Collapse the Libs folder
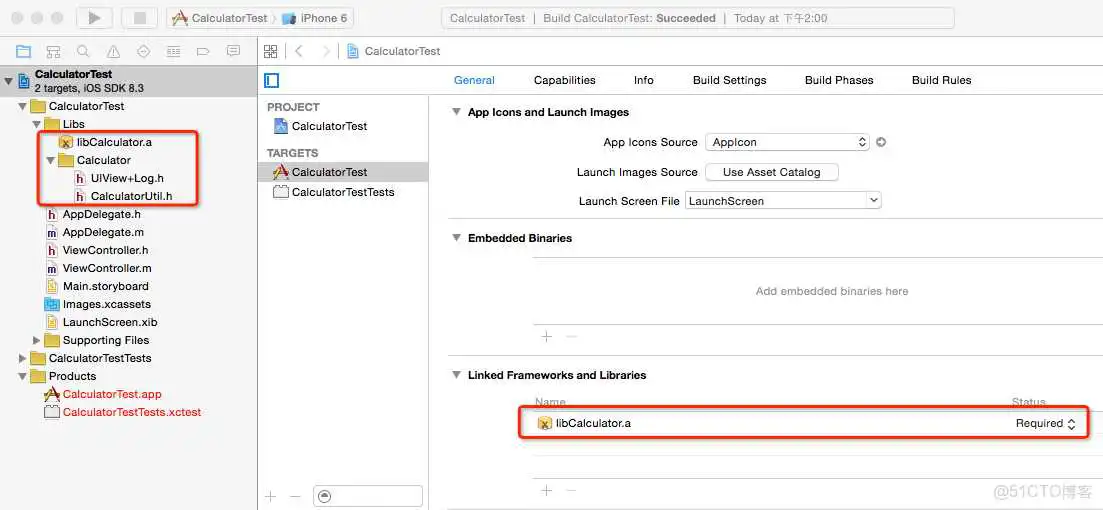 pos(37,124)
